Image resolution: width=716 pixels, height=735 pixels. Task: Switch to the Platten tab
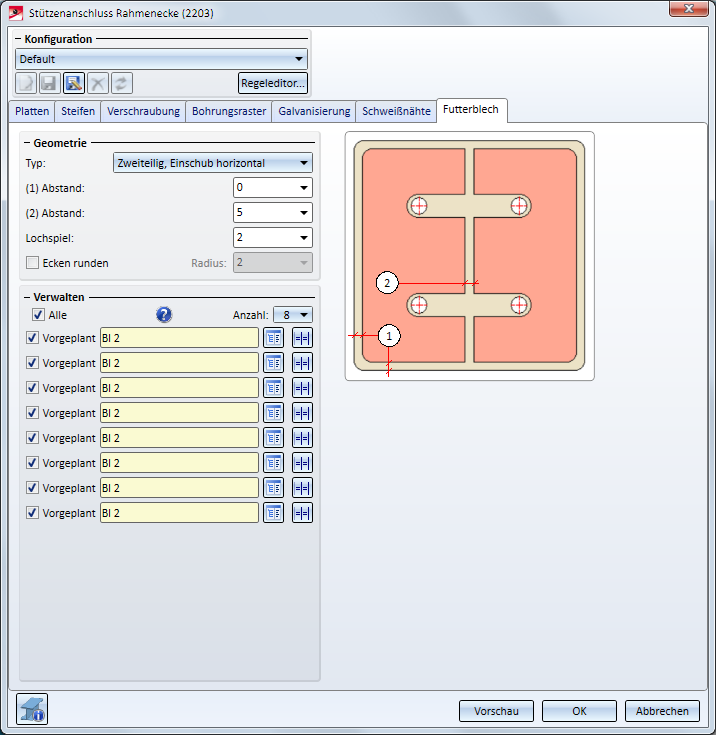coord(32,112)
